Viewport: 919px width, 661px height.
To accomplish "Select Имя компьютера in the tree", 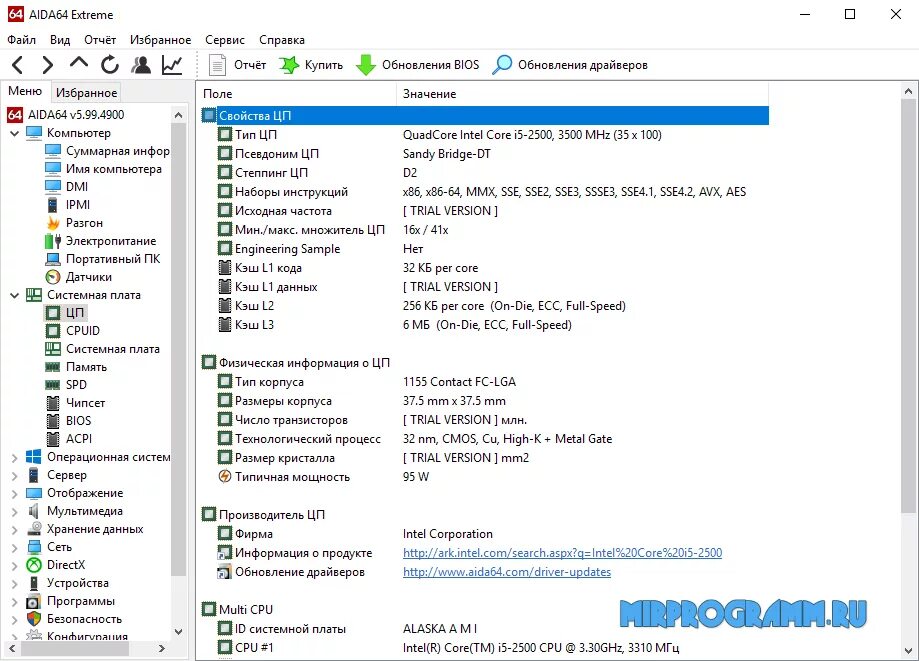I will pos(114,169).
